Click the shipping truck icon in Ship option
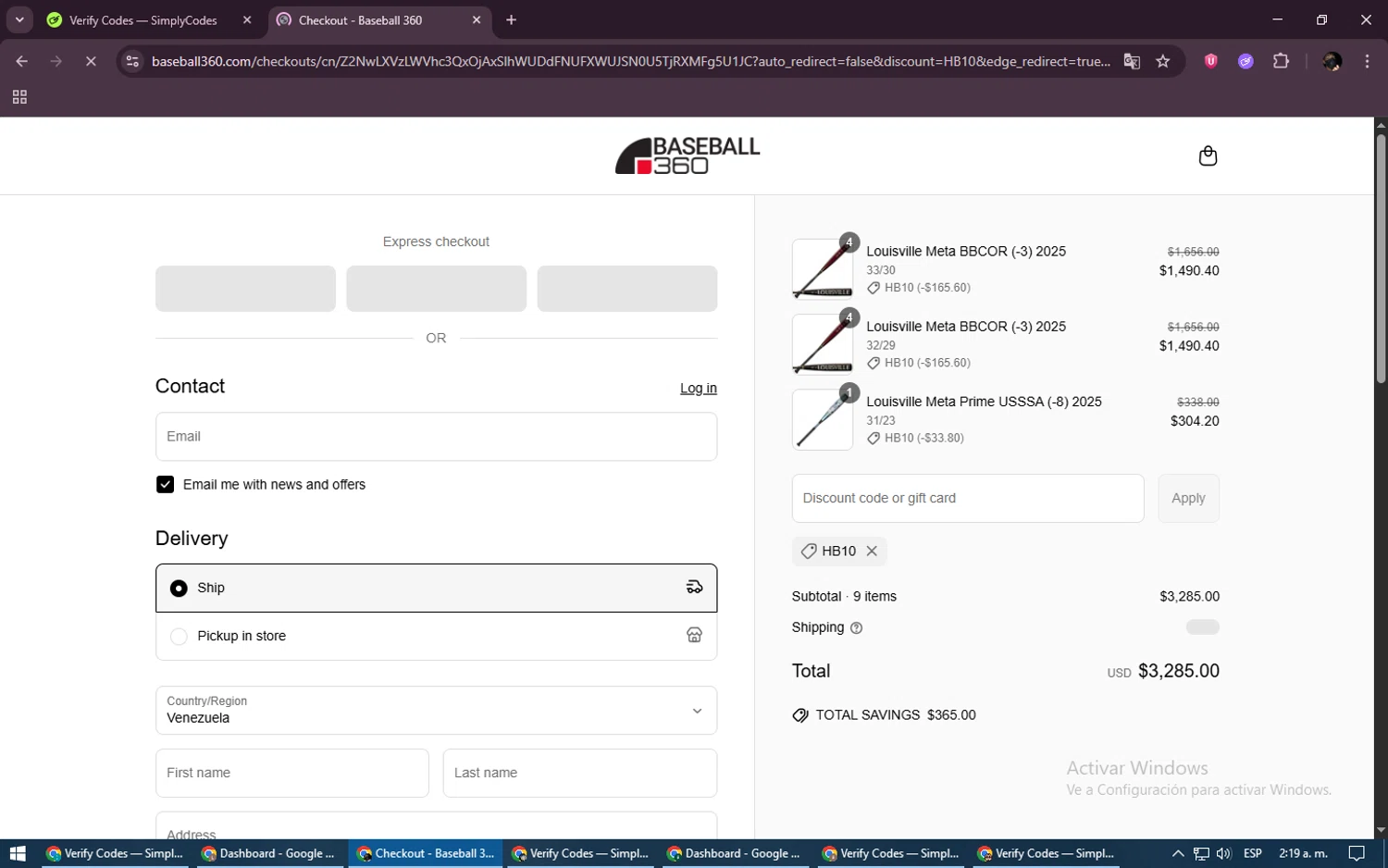Screen dimensions: 1388x868 [x=694, y=588]
